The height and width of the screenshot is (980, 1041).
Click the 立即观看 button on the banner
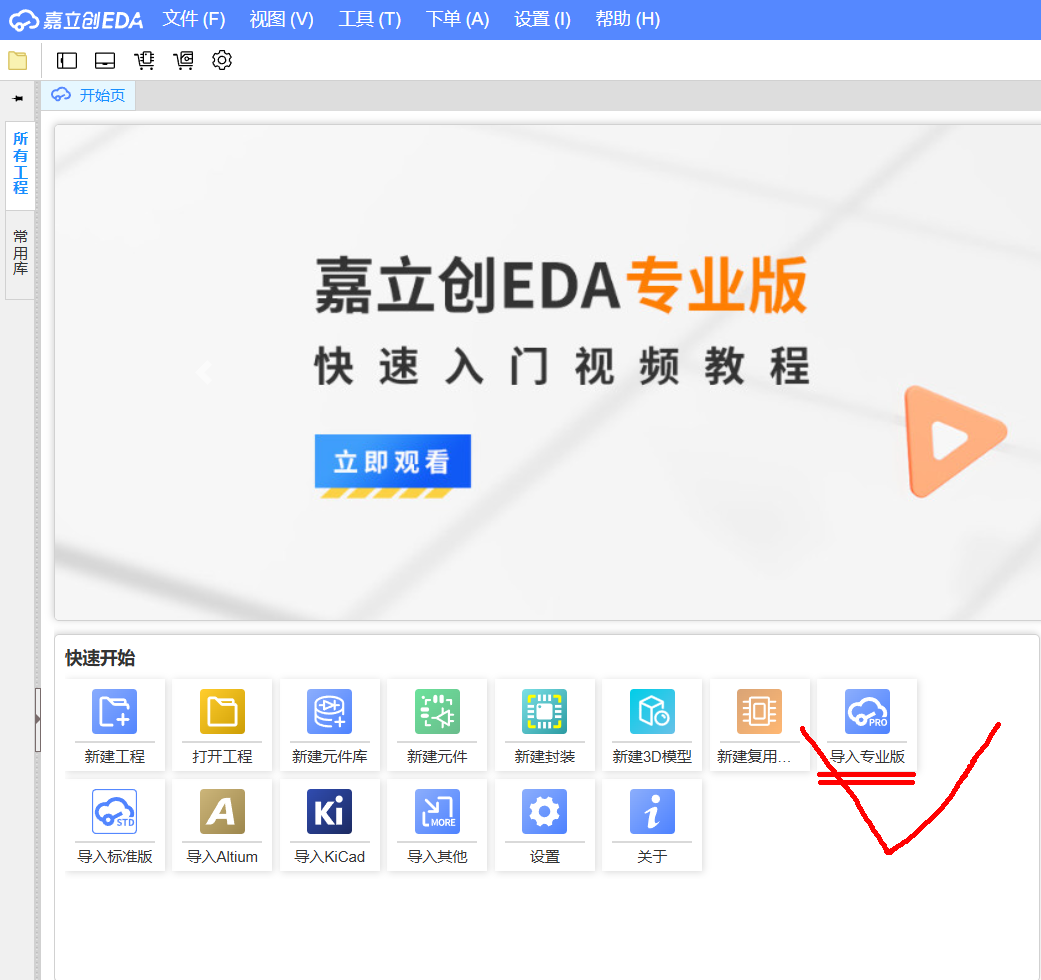coord(392,461)
